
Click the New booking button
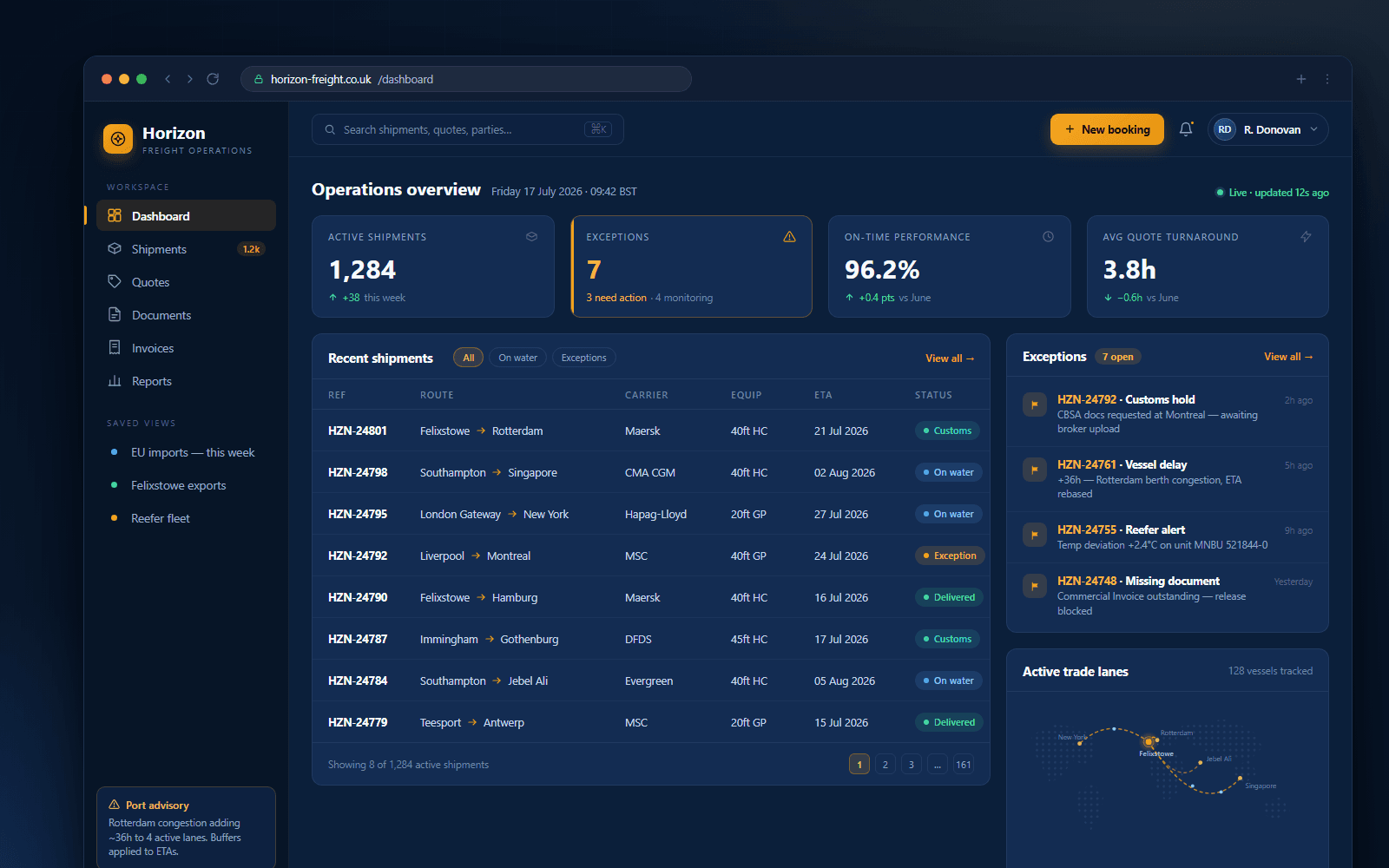[1107, 129]
